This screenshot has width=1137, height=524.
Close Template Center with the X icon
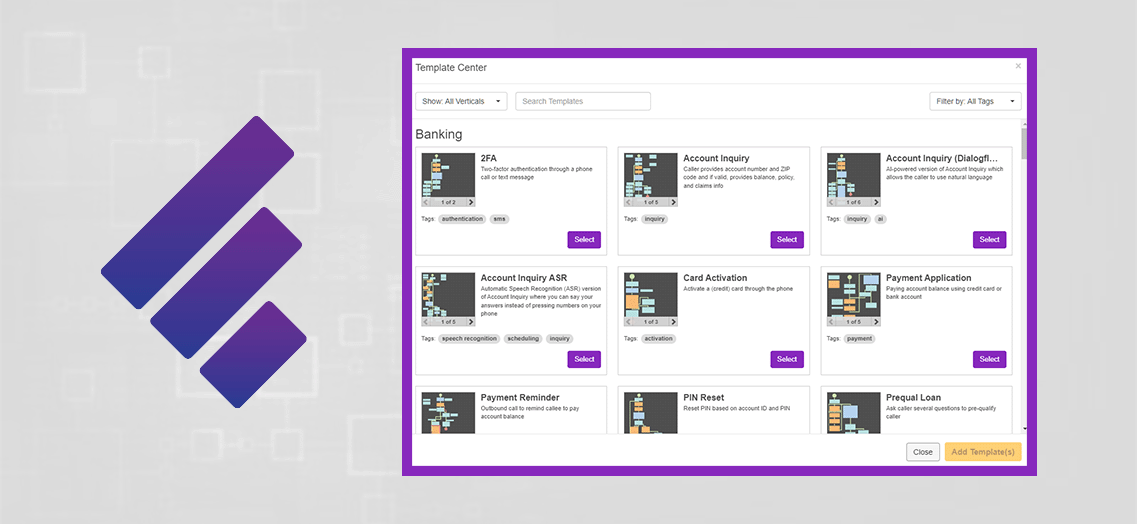tap(1018, 66)
